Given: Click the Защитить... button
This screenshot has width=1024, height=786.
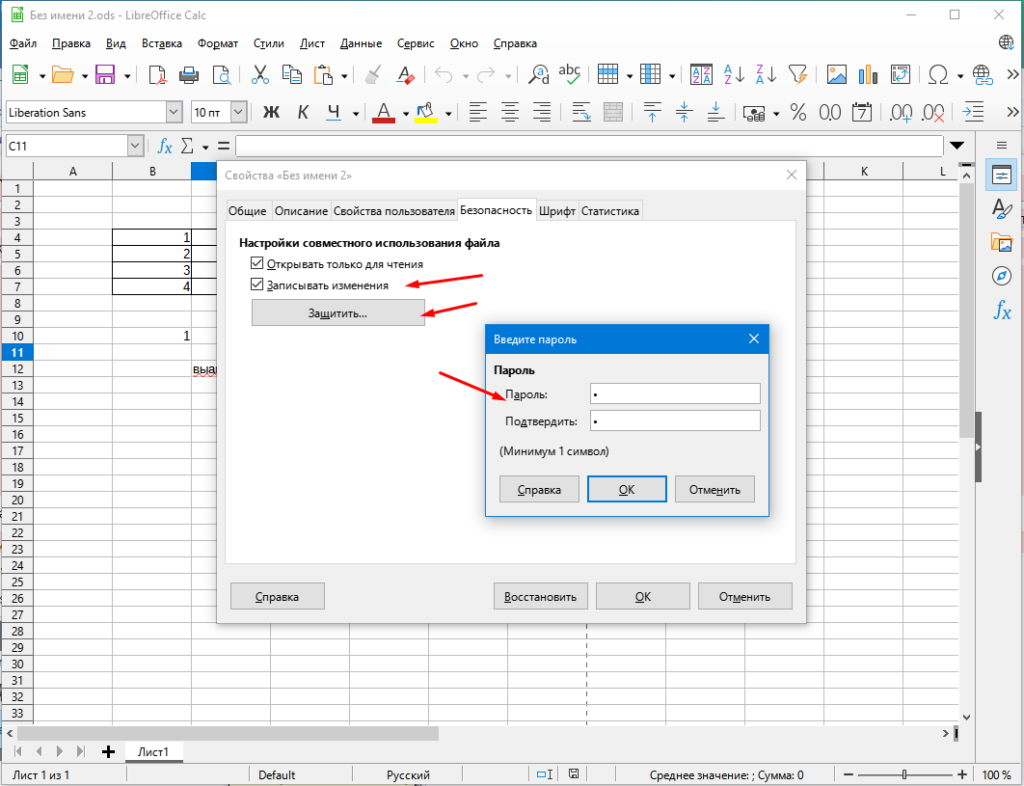Looking at the screenshot, I should point(338,313).
